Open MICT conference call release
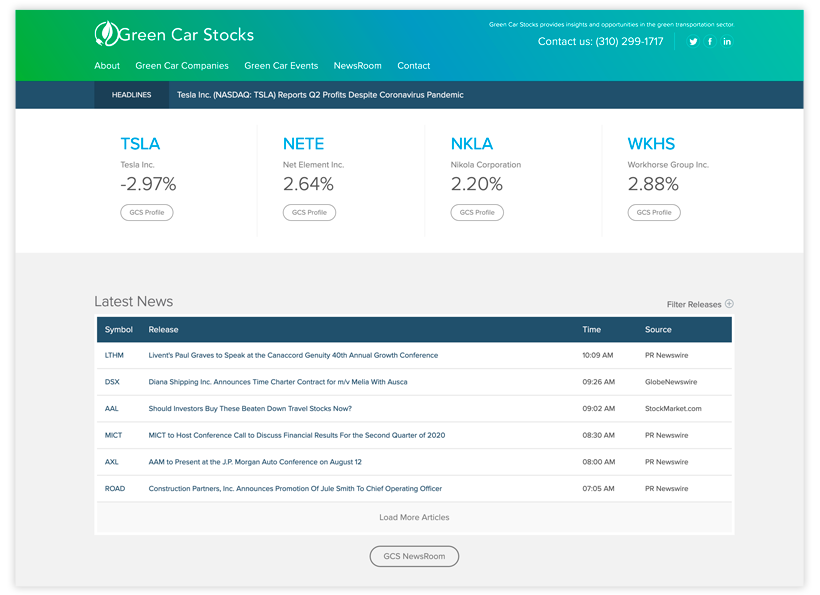This screenshot has height=595, width=820. [x=297, y=435]
